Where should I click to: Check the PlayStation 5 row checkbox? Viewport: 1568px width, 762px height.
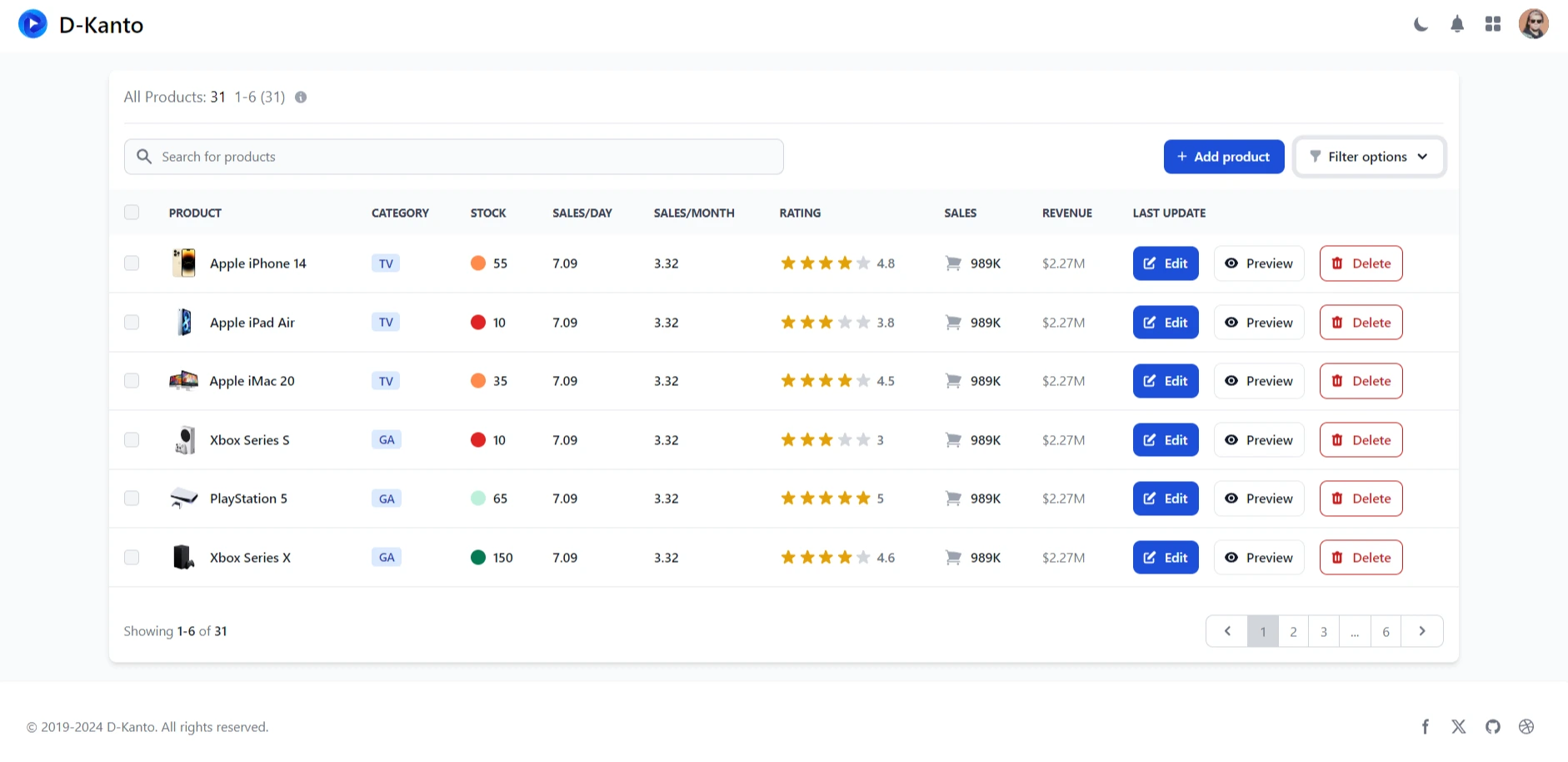pos(132,499)
